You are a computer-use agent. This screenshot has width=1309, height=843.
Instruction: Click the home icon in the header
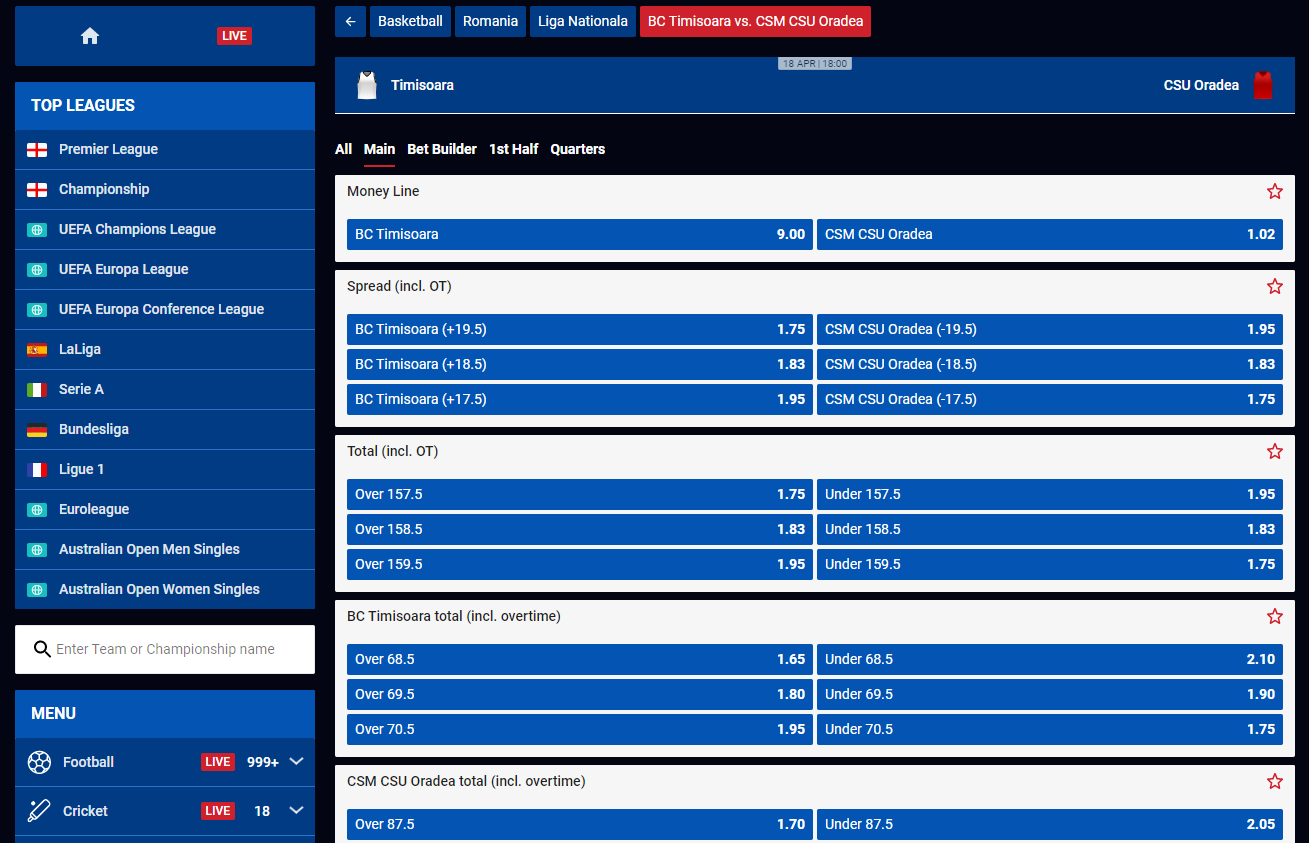(89, 35)
